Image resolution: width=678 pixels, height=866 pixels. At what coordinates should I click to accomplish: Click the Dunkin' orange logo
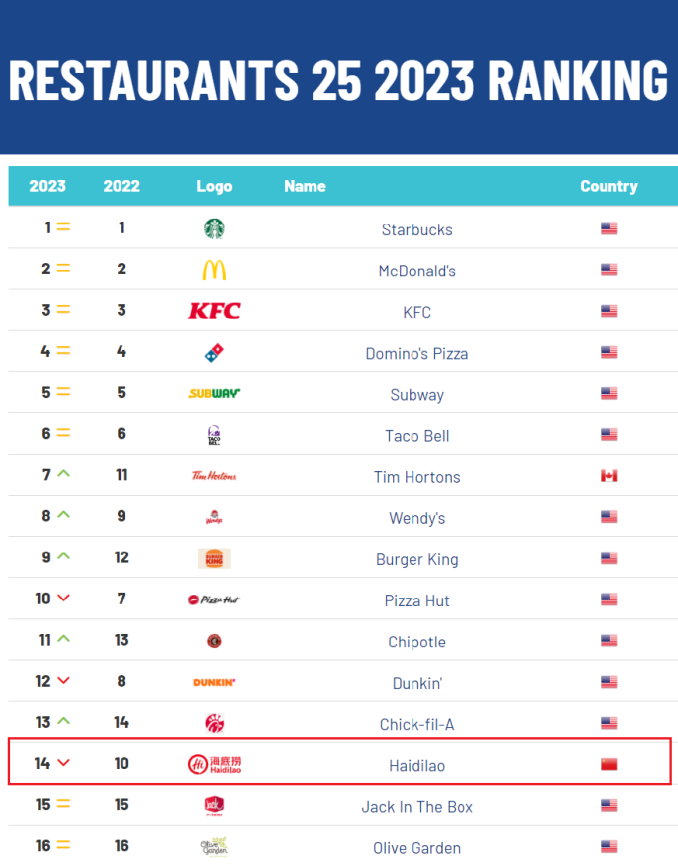[x=214, y=683]
